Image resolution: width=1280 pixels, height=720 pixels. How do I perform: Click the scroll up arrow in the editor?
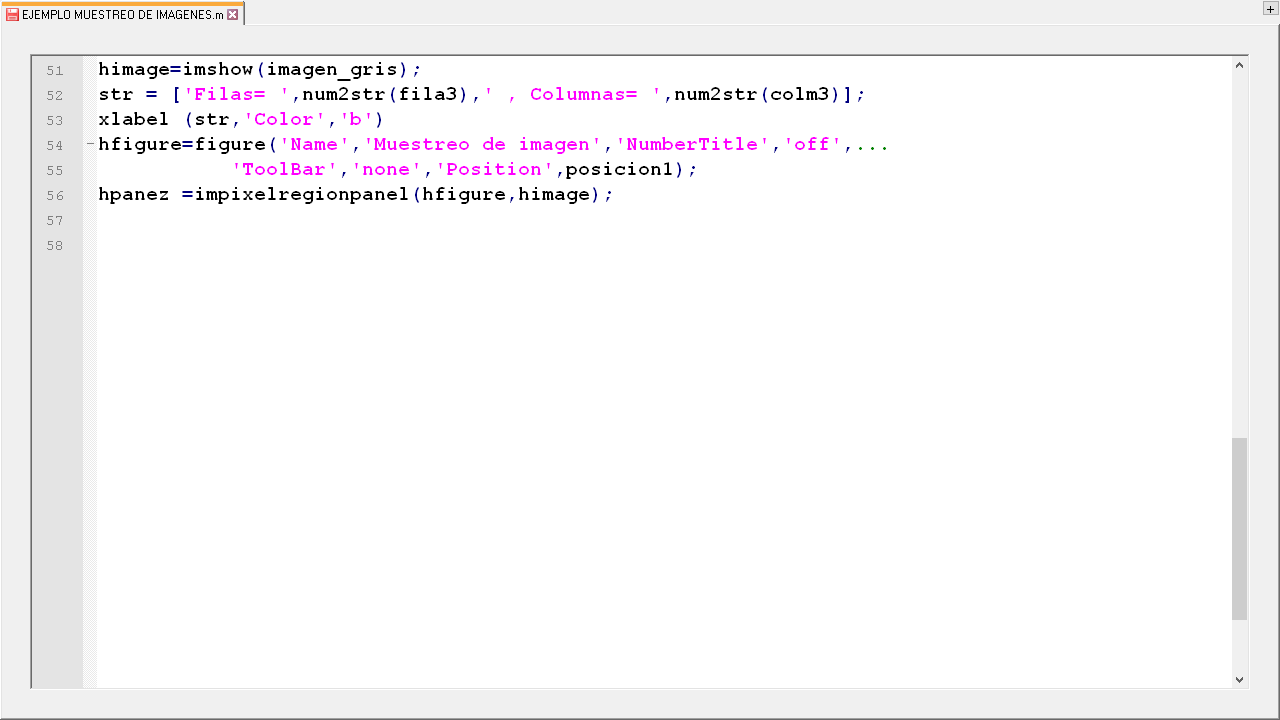(1239, 66)
